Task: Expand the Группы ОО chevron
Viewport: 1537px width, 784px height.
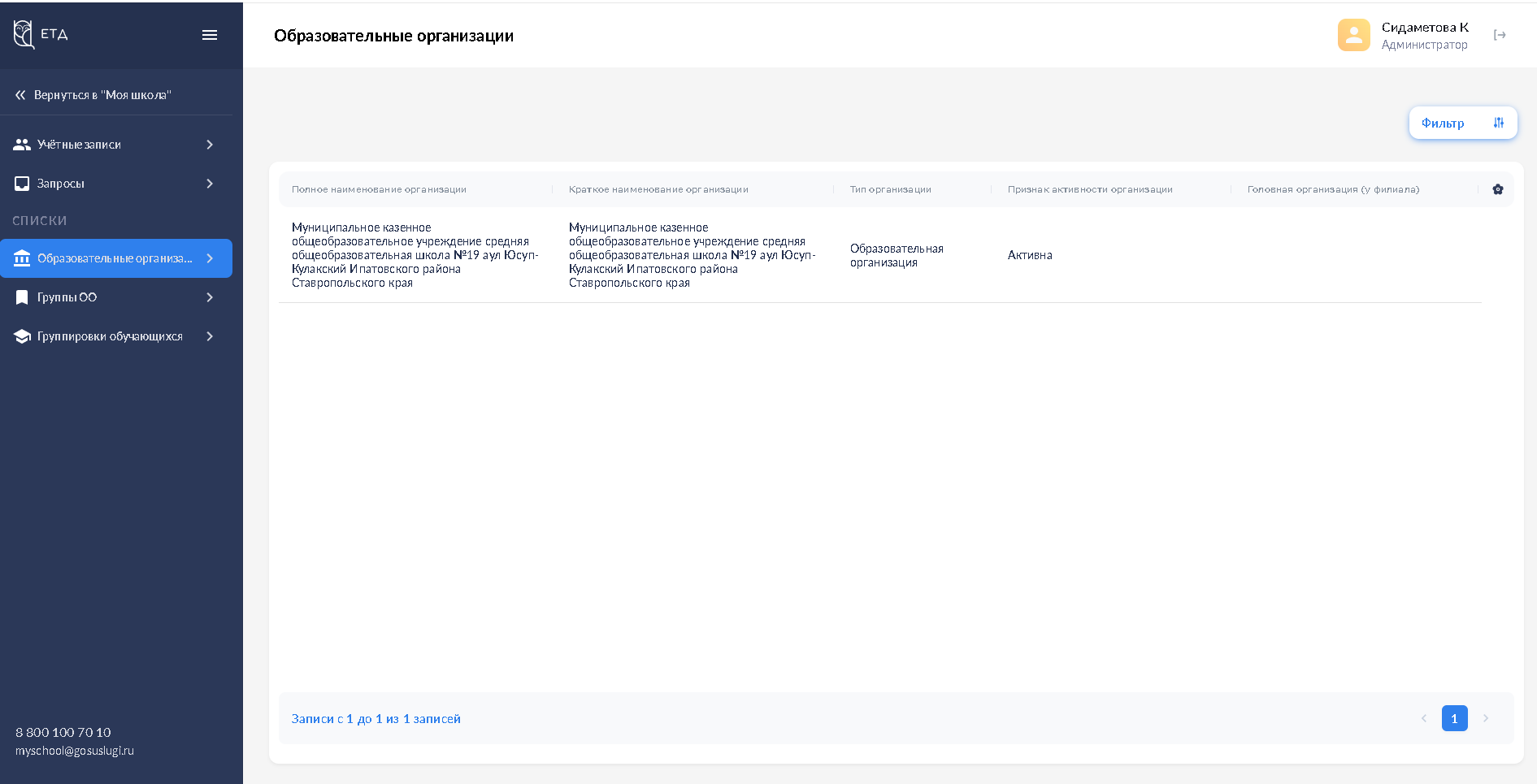Action: pos(210,297)
